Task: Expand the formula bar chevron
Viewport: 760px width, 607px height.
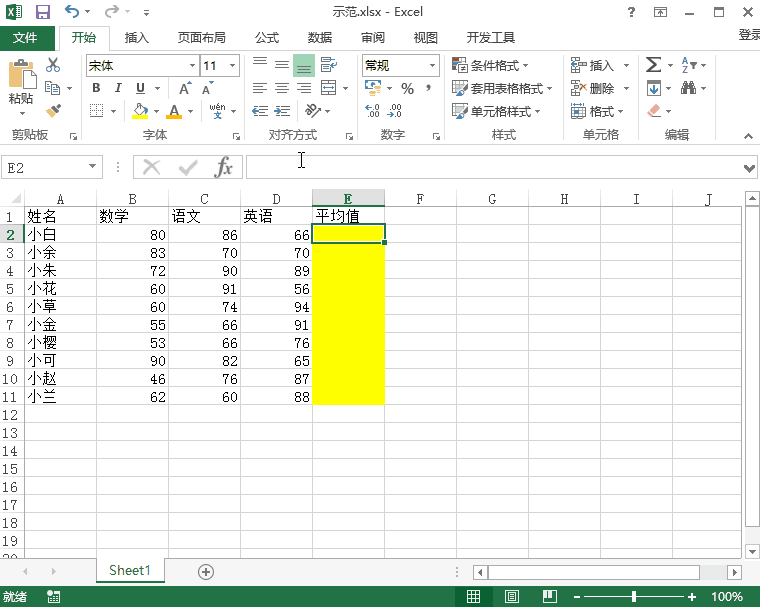Action: (x=749, y=168)
